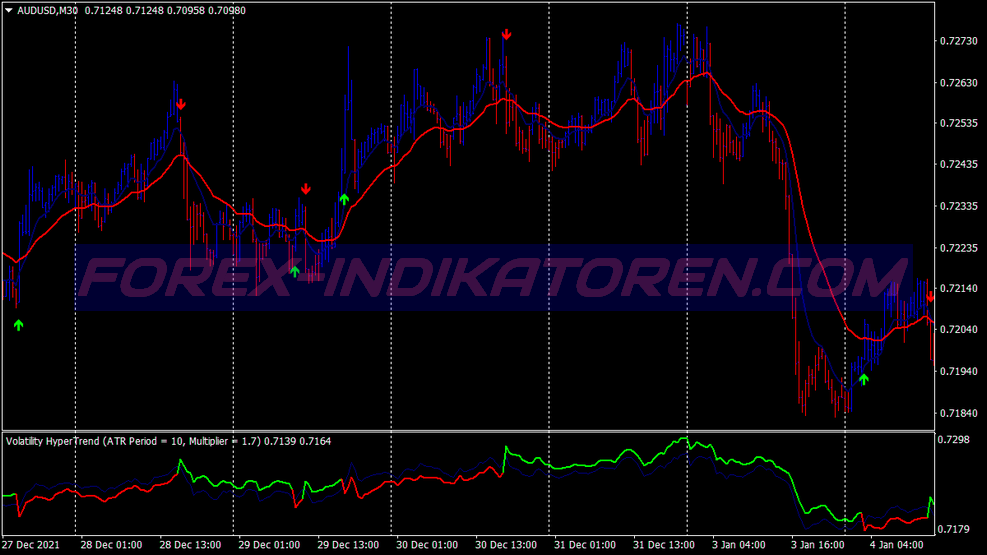
Task: Click the green buy arrow near the 3 Jan low
Action: point(864,379)
